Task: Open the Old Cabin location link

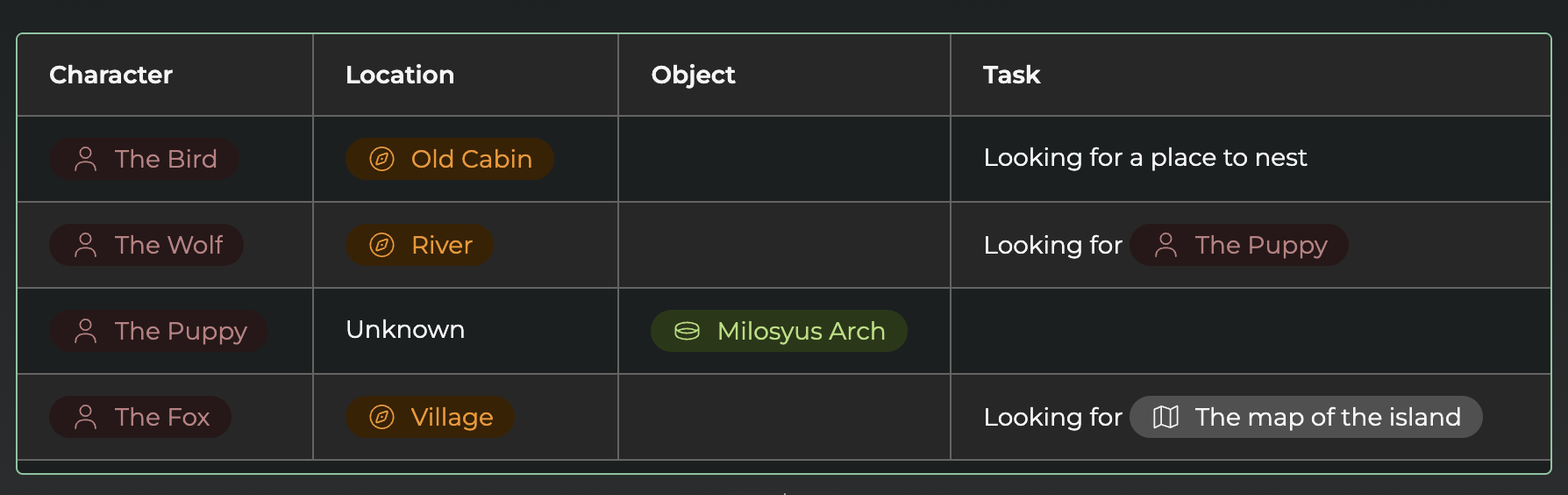Action: click(471, 159)
